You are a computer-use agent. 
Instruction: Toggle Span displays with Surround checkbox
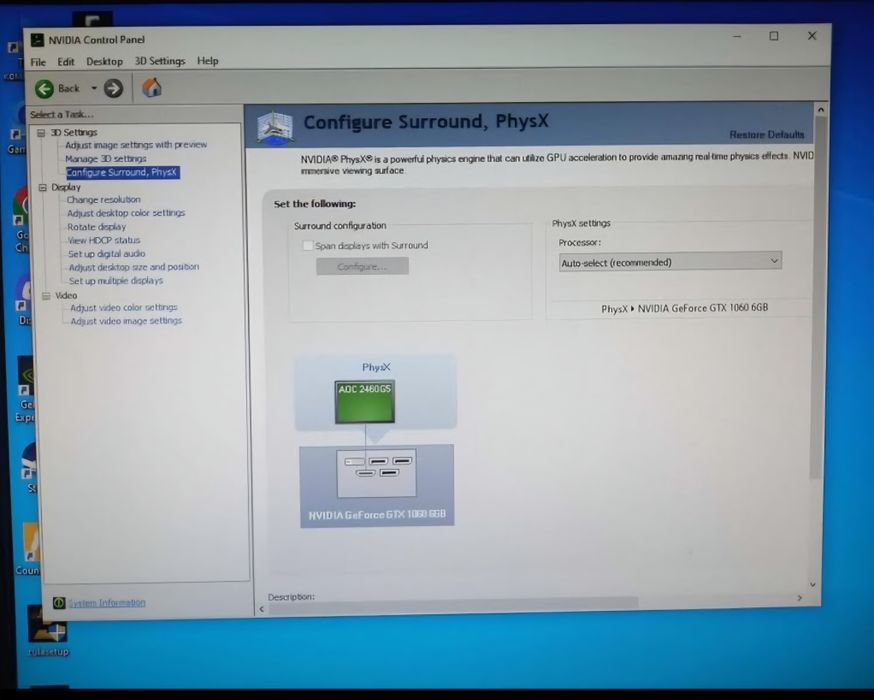308,245
